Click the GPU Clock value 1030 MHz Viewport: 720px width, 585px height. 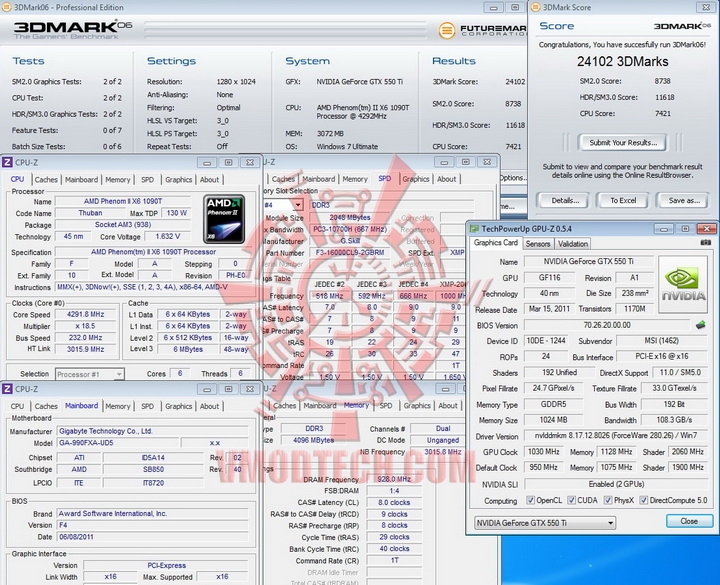coord(544,452)
